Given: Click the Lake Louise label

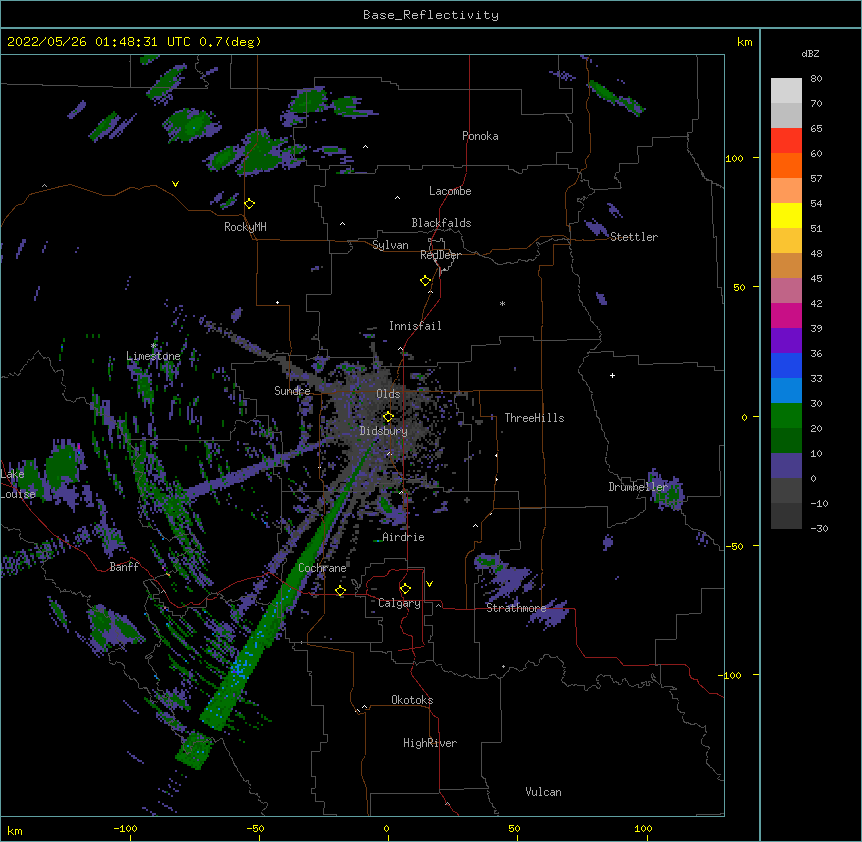Looking at the screenshot, I should tap(16, 484).
